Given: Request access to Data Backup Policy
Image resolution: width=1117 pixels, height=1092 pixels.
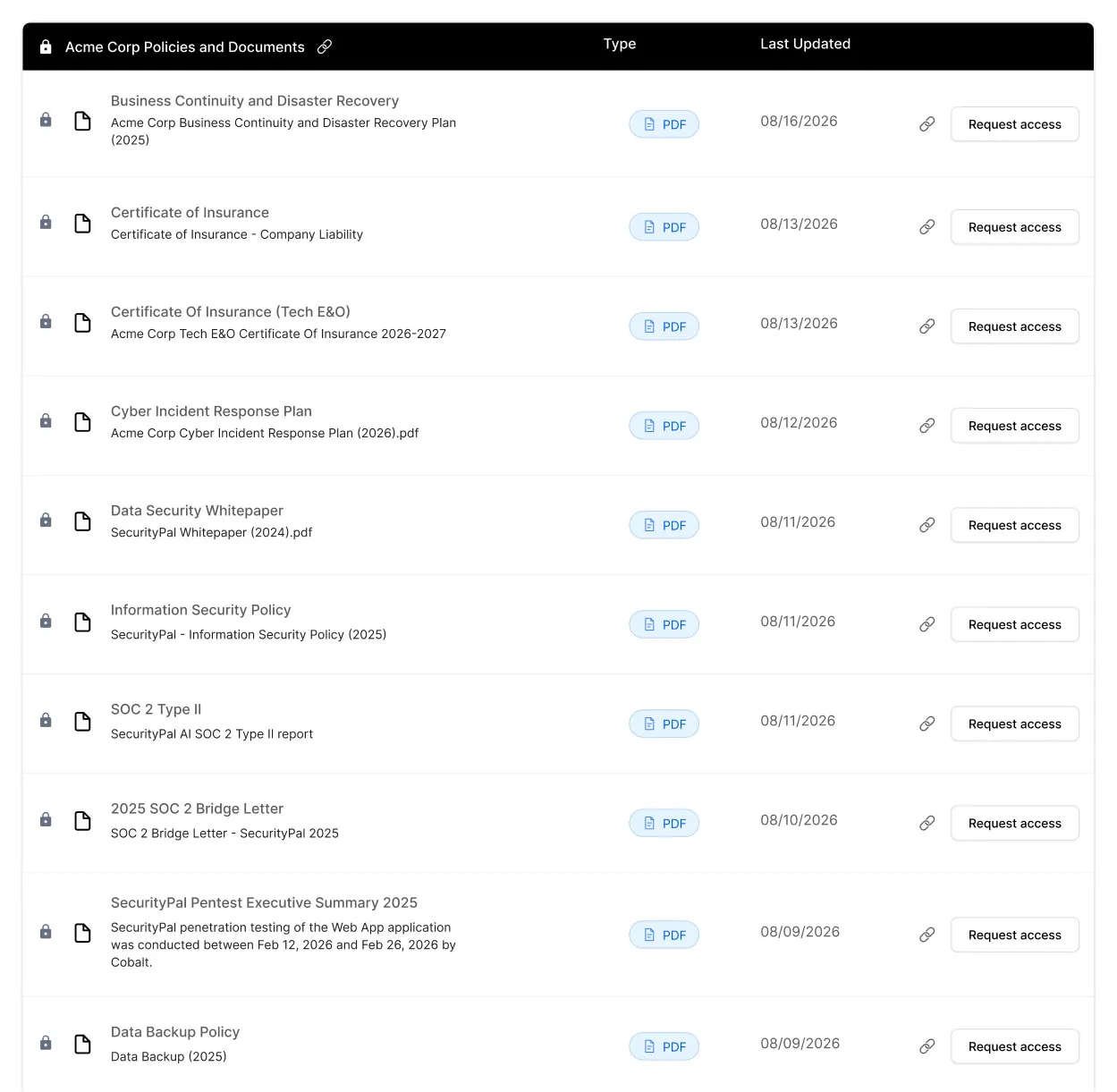Looking at the screenshot, I should 1015,1046.
